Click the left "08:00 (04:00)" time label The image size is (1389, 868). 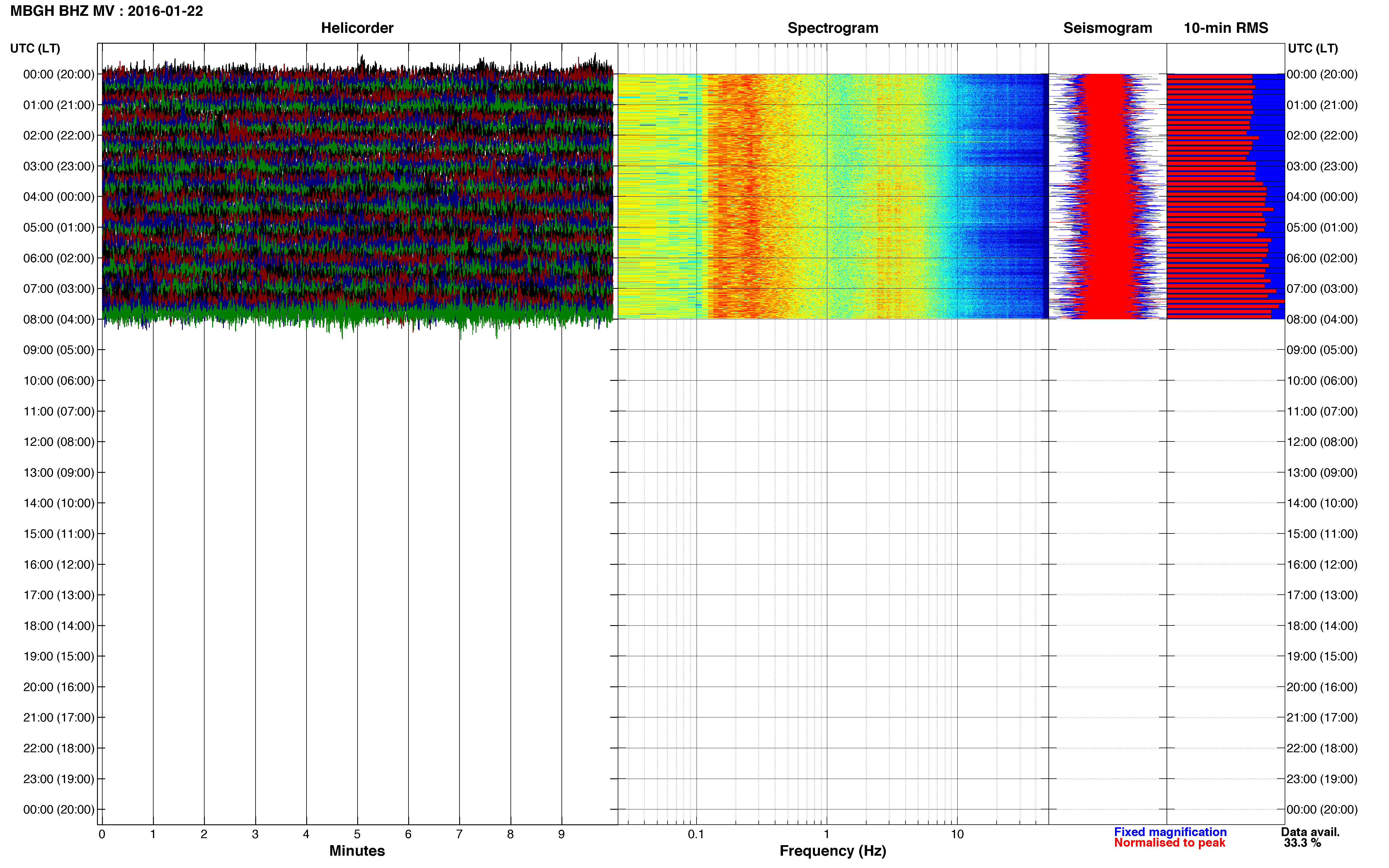click(x=59, y=319)
